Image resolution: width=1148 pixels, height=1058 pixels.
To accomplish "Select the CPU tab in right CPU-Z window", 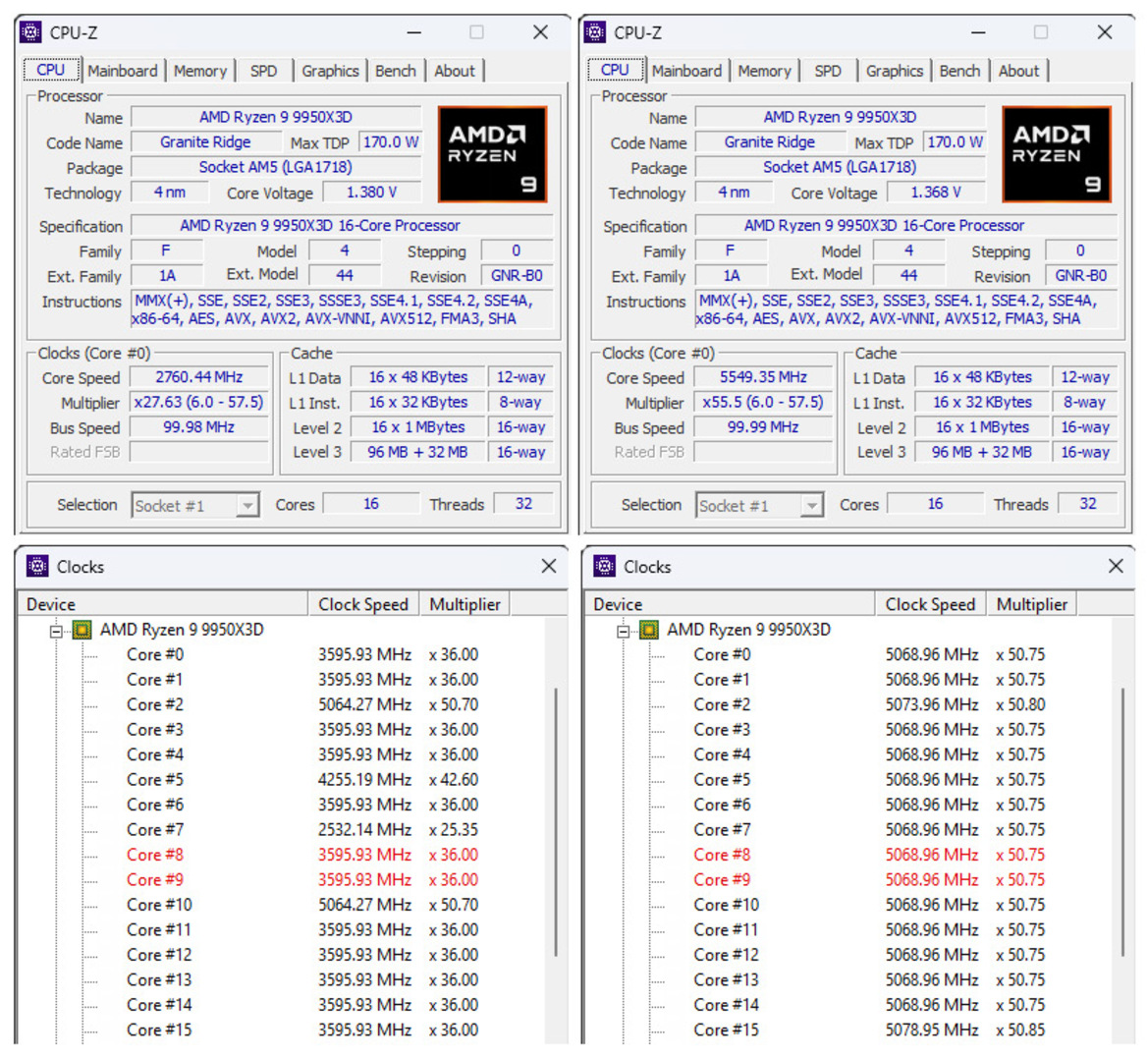I will pyautogui.click(x=616, y=70).
